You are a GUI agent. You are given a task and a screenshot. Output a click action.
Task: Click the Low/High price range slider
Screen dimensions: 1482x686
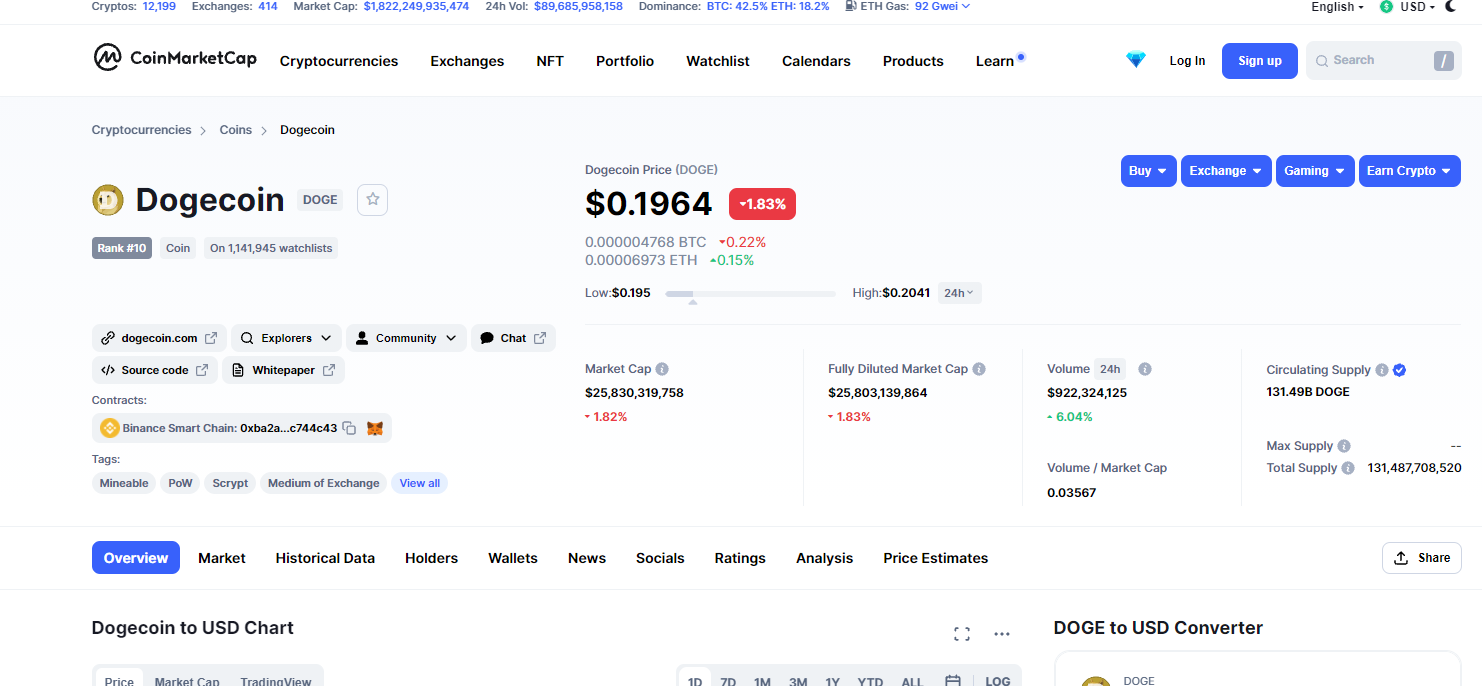tap(750, 294)
